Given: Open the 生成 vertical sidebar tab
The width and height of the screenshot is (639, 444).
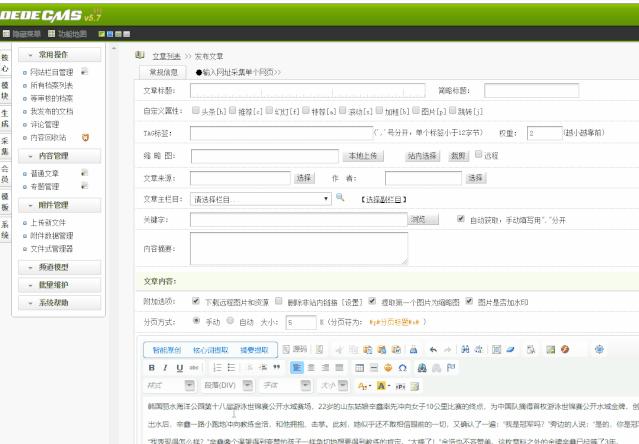Looking at the screenshot, I should [x=5, y=118].
